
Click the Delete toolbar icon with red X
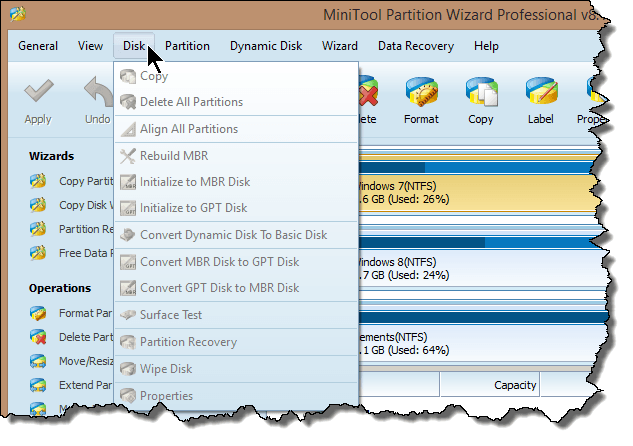[x=368, y=91]
